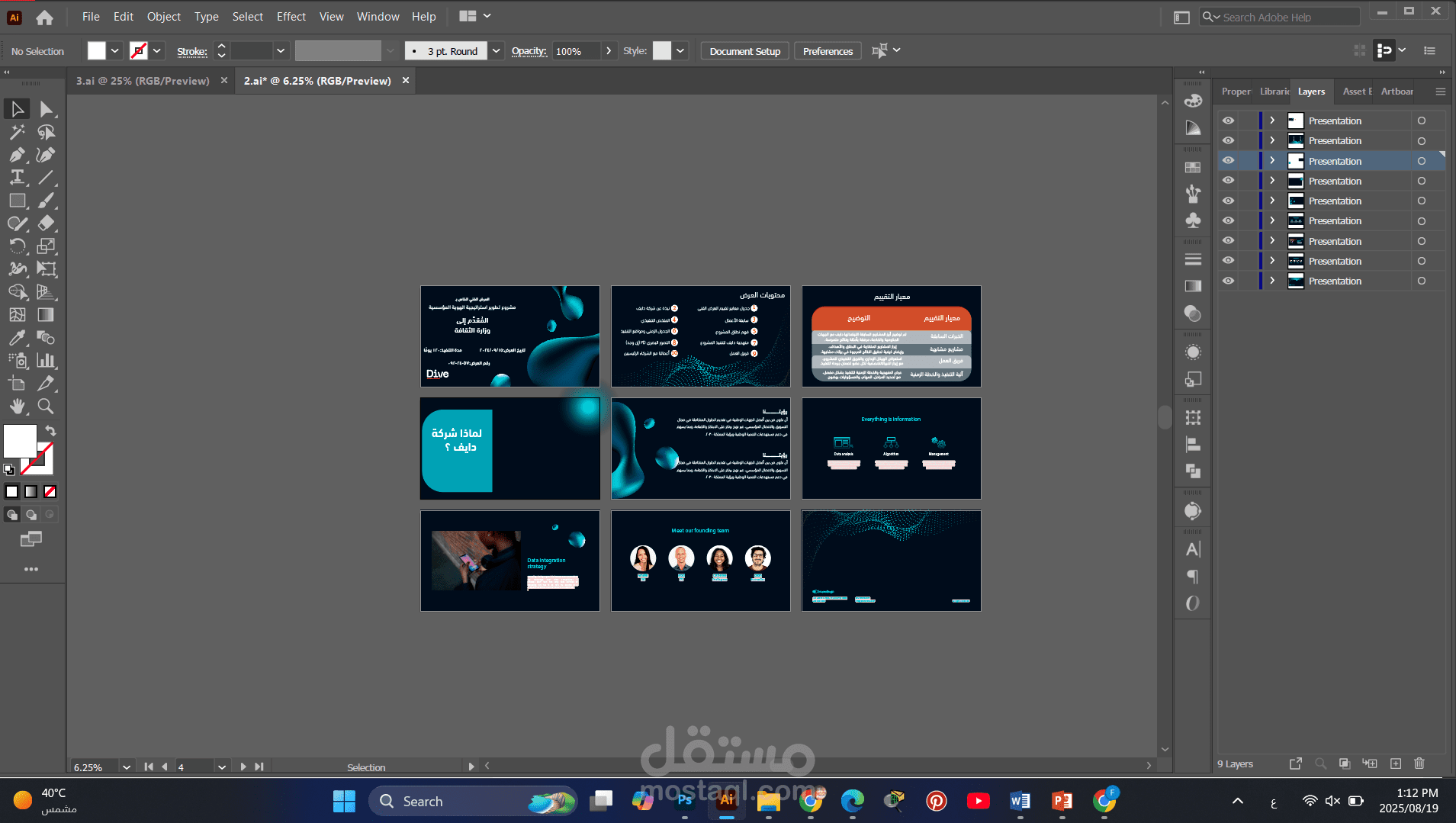Hide the ninth Presentation layer
Image resolution: width=1456 pixels, height=823 pixels.
1228,281
